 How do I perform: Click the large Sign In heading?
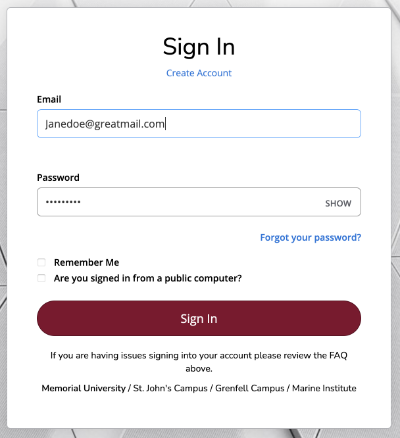[199, 47]
